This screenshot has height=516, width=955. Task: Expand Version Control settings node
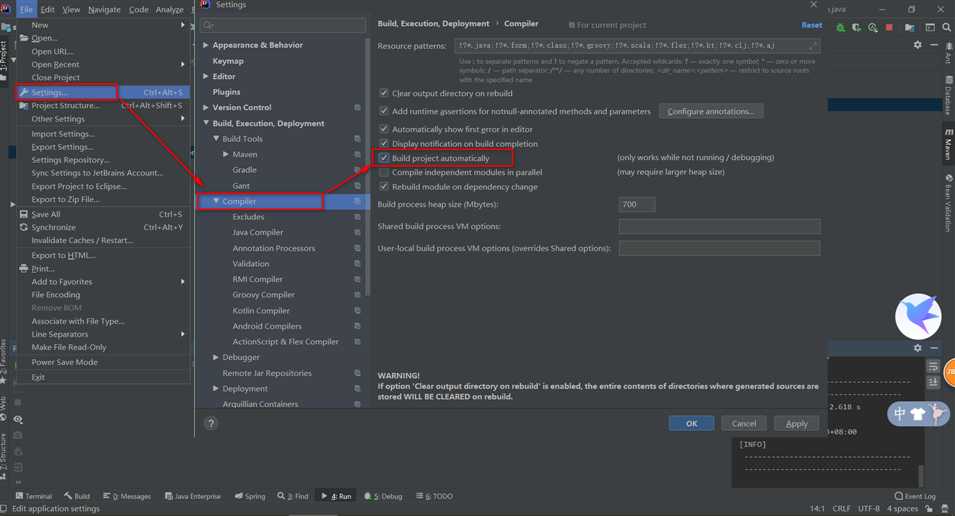[x=206, y=107]
